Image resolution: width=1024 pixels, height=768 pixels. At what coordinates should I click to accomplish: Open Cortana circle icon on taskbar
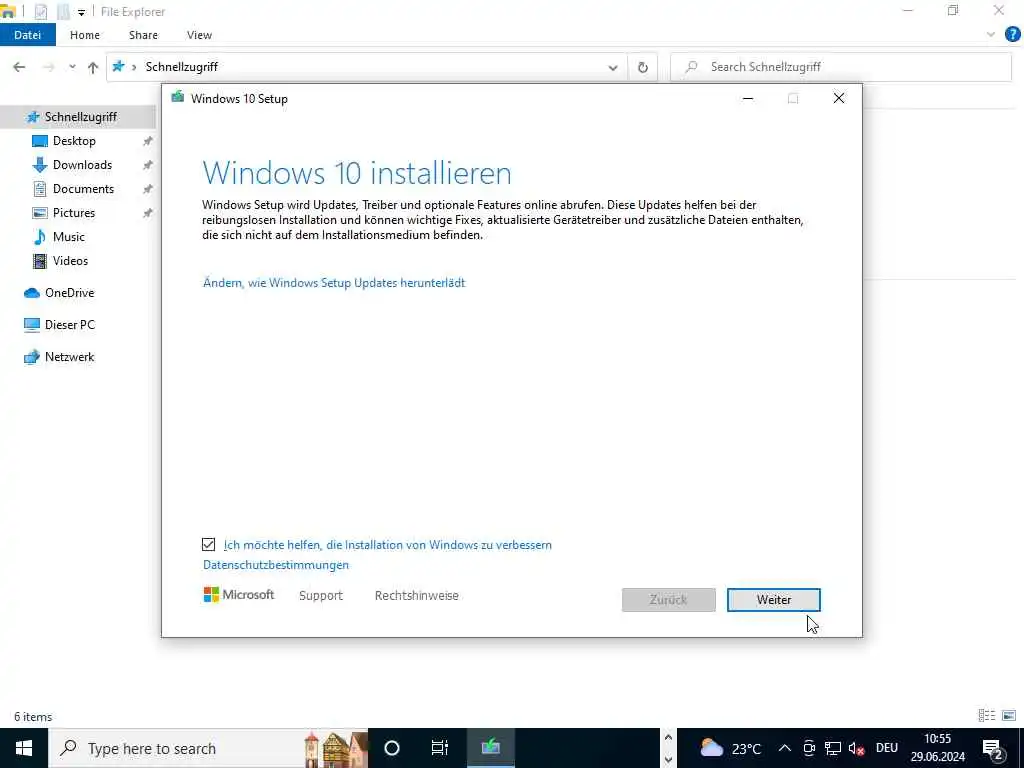click(392, 748)
